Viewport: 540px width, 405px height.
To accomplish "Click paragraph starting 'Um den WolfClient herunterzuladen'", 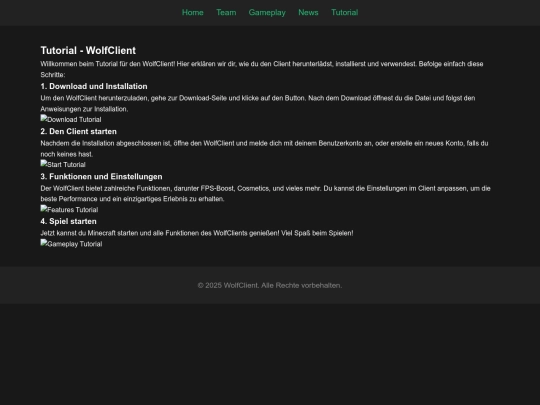I will click(258, 103).
